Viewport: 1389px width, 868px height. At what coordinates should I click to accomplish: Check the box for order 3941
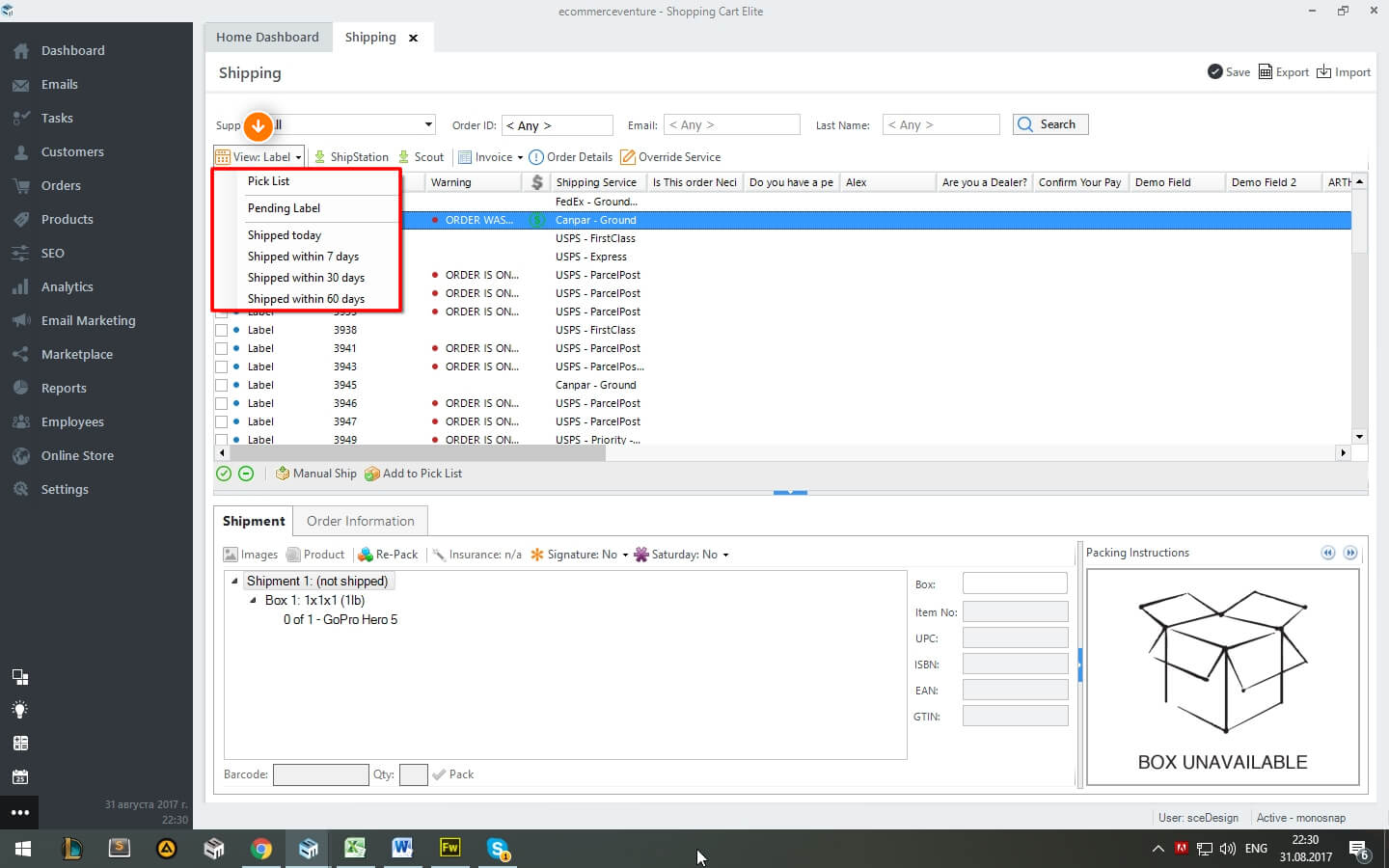click(221, 348)
